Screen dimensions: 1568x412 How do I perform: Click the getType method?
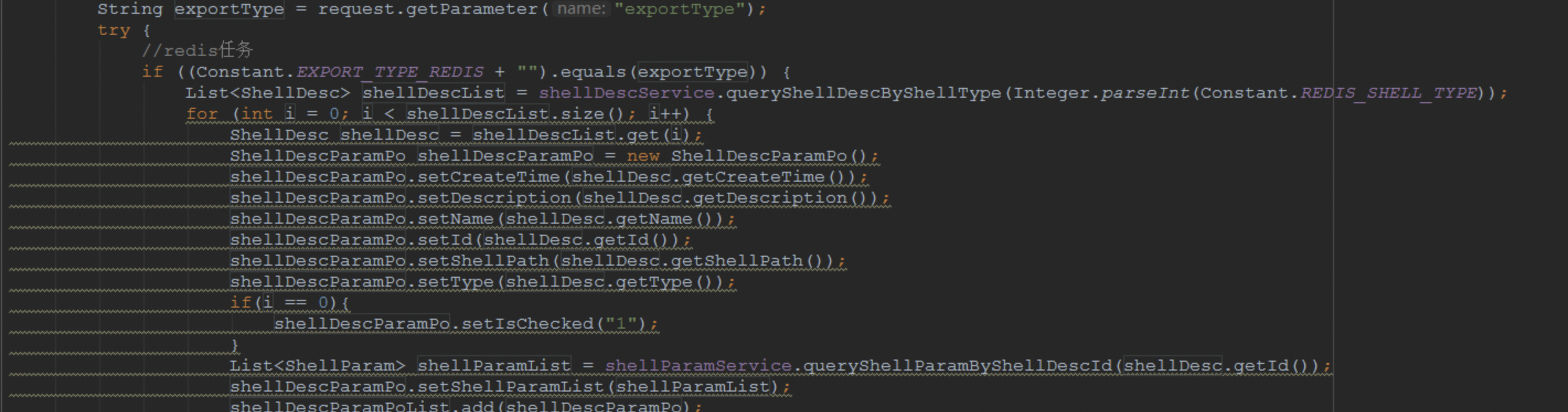[654, 282]
